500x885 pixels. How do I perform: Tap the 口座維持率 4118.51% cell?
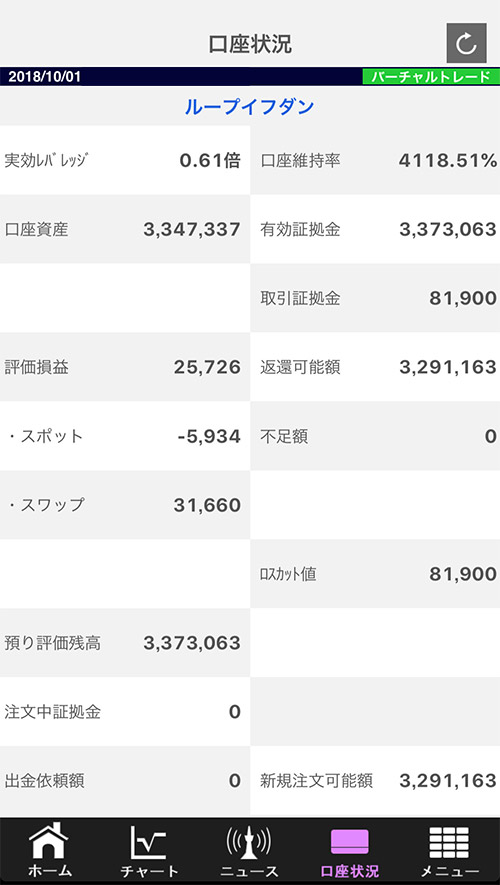point(375,160)
